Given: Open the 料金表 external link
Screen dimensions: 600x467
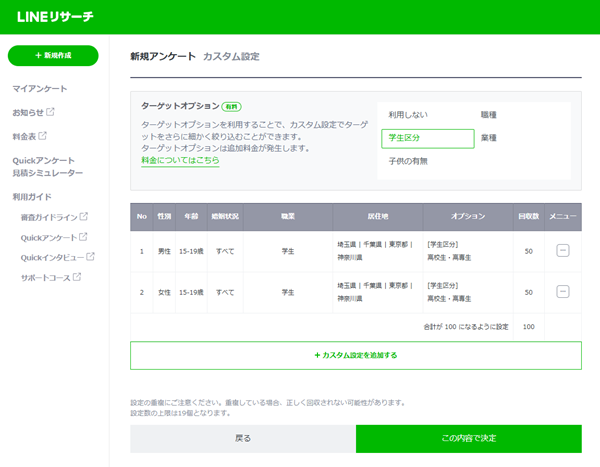Looking at the screenshot, I should pyautogui.click(x=29, y=136).
